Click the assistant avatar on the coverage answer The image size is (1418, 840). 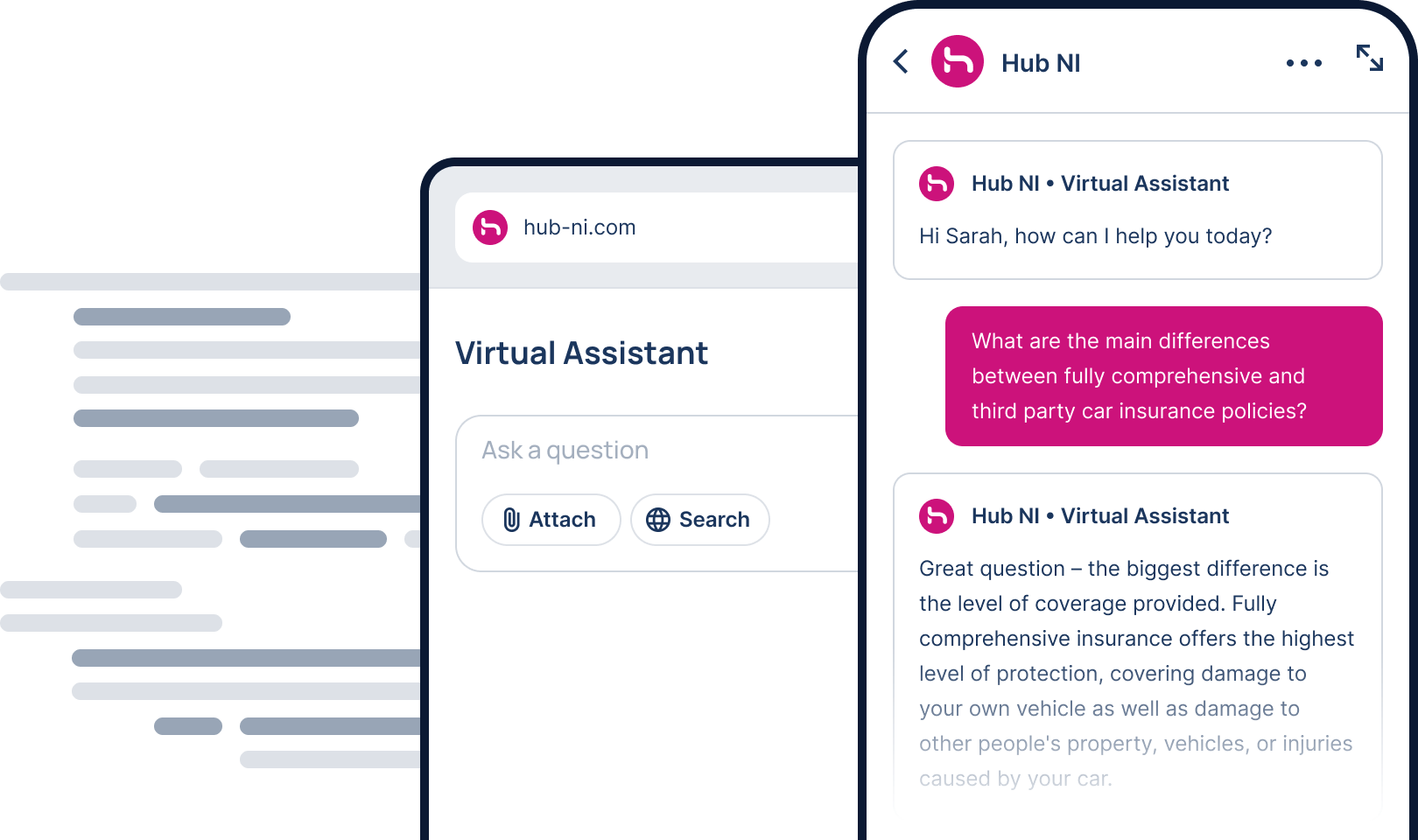coord(937,516)
